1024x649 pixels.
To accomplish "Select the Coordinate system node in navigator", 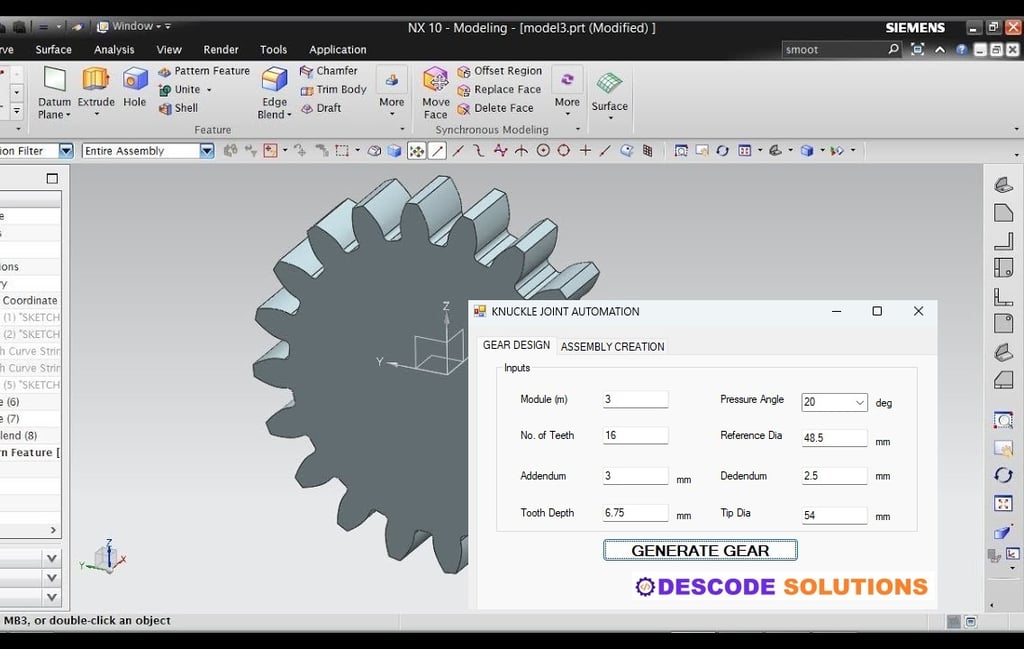I will pyautogui.click(x=30, y=300).
